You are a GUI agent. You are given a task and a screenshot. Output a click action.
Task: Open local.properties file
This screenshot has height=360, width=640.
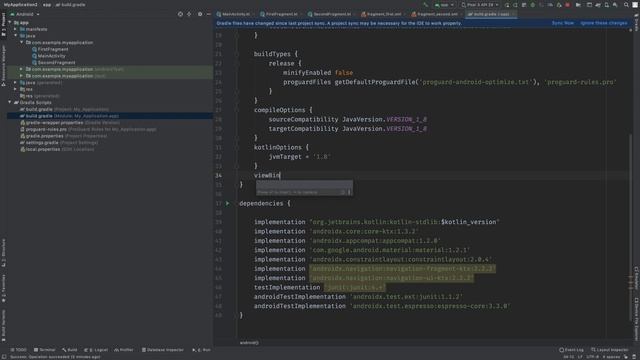[57, 149]
